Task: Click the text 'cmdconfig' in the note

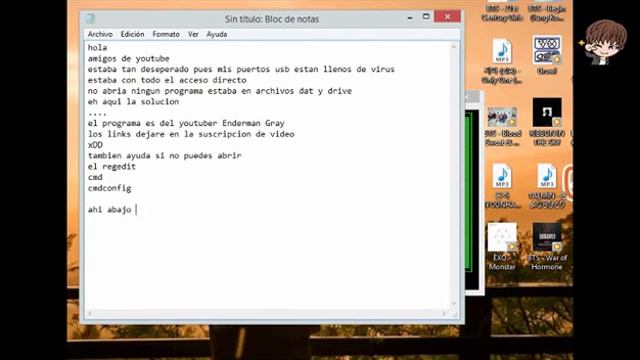Action: pos(109,188)
